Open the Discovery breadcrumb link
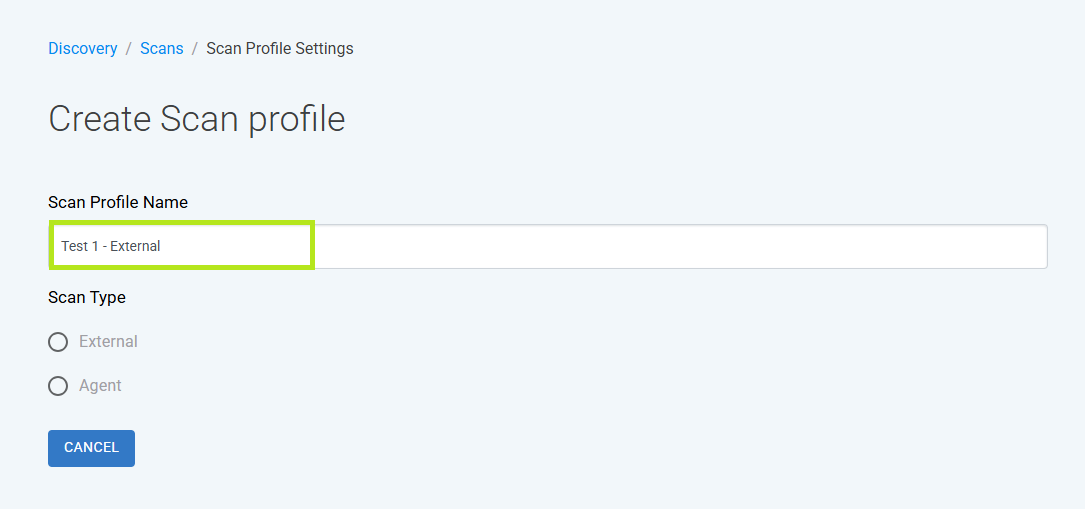1085x509 pixels. [x=82, y=48]
